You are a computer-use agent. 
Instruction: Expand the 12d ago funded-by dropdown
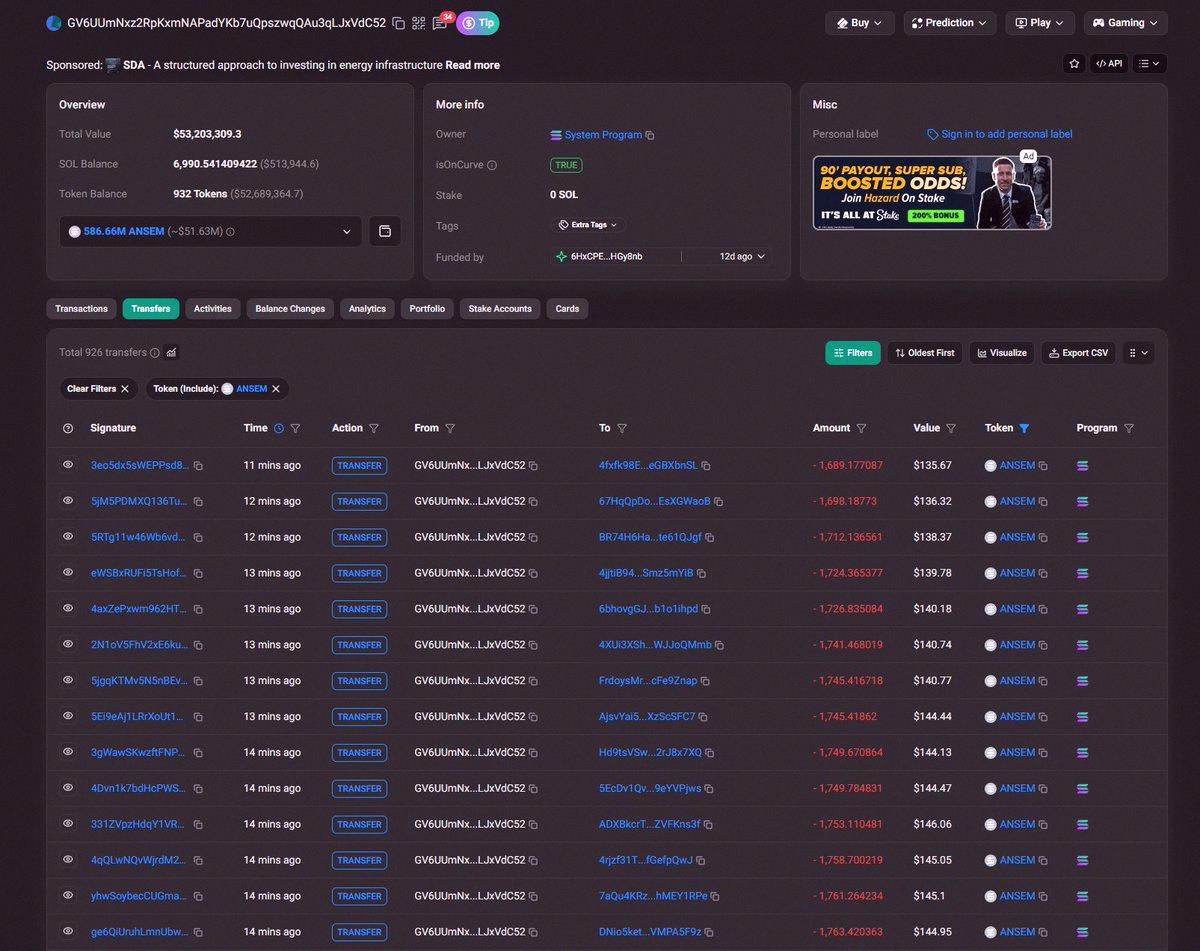(744, 257)
